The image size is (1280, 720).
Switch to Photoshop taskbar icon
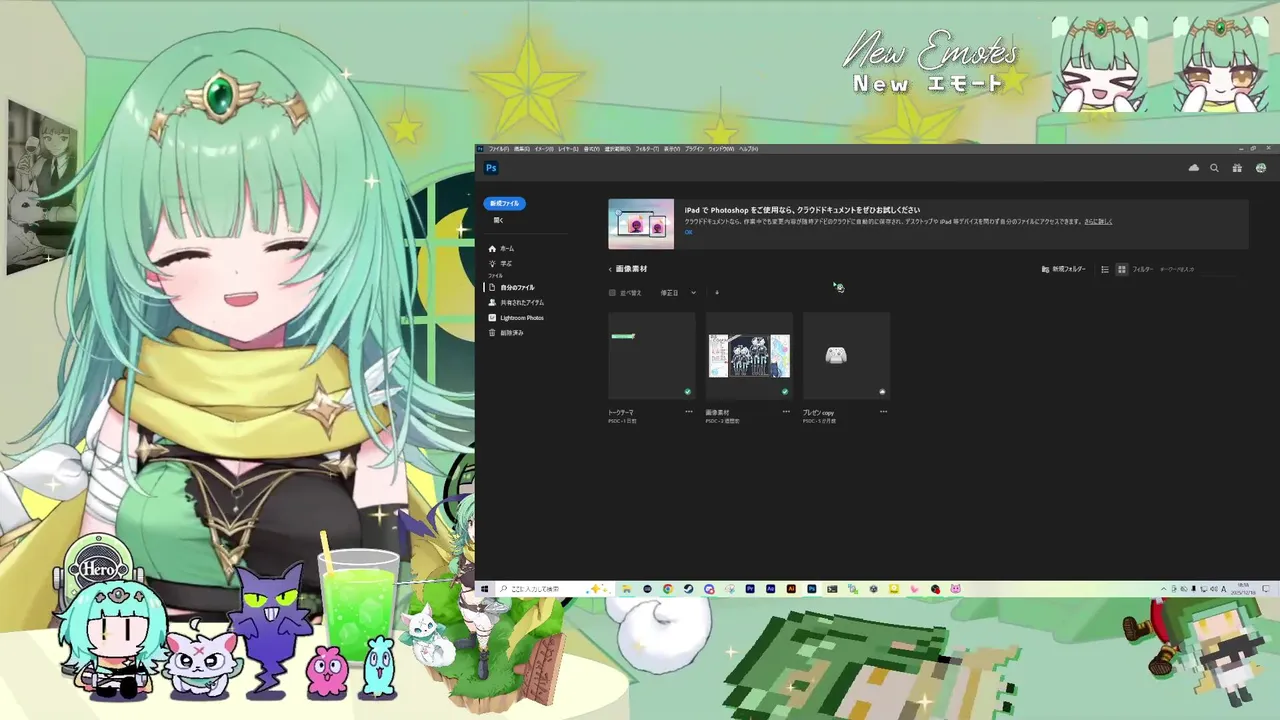coord(812,589)
